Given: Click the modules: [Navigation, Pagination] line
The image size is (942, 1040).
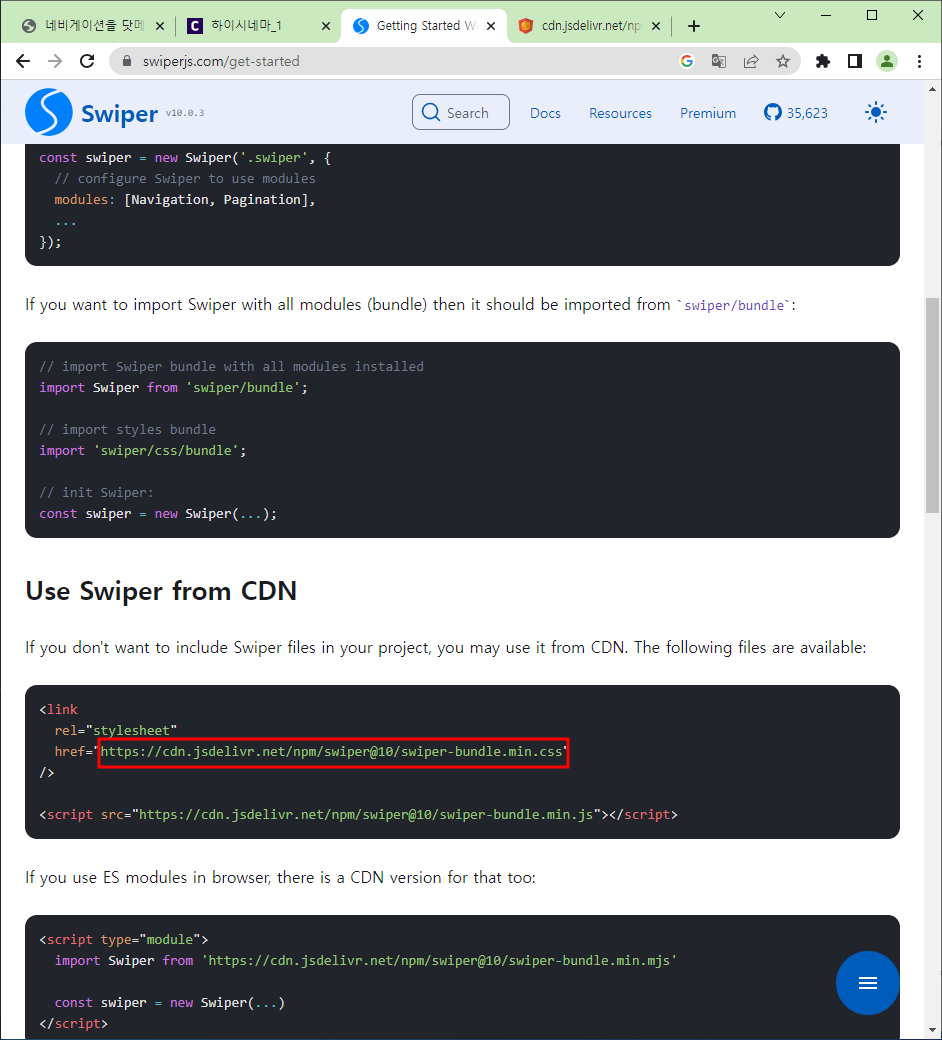Looking at the screenshot, I should tap(185, 200).
